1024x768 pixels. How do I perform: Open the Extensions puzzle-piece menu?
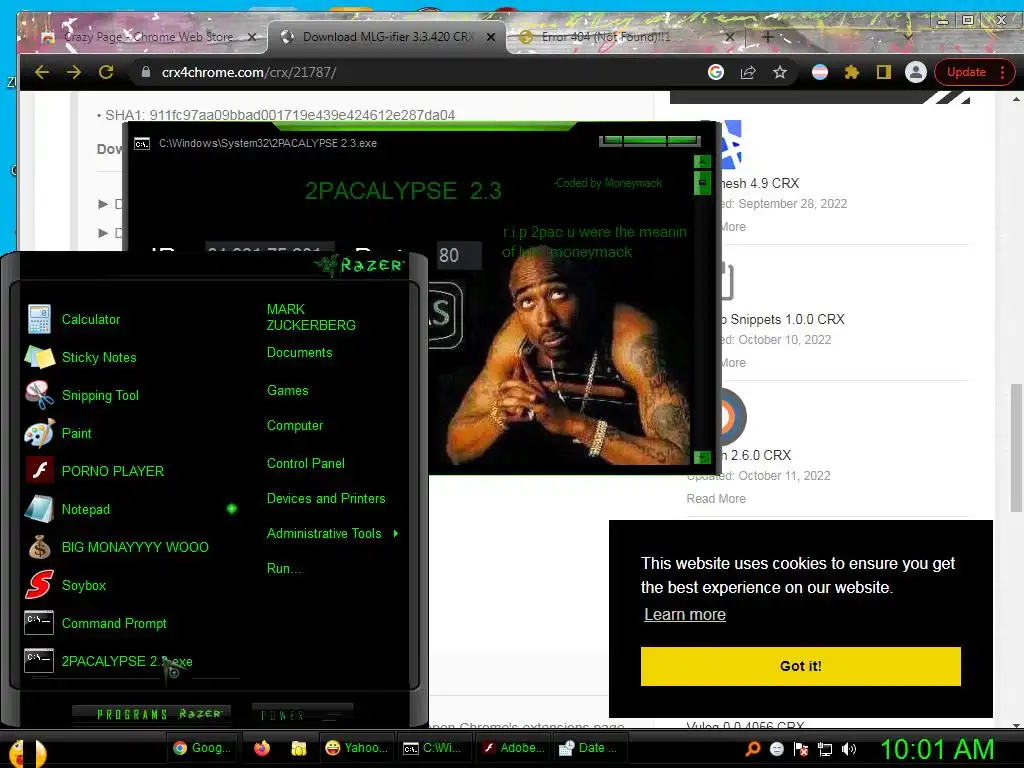point(852,72)
